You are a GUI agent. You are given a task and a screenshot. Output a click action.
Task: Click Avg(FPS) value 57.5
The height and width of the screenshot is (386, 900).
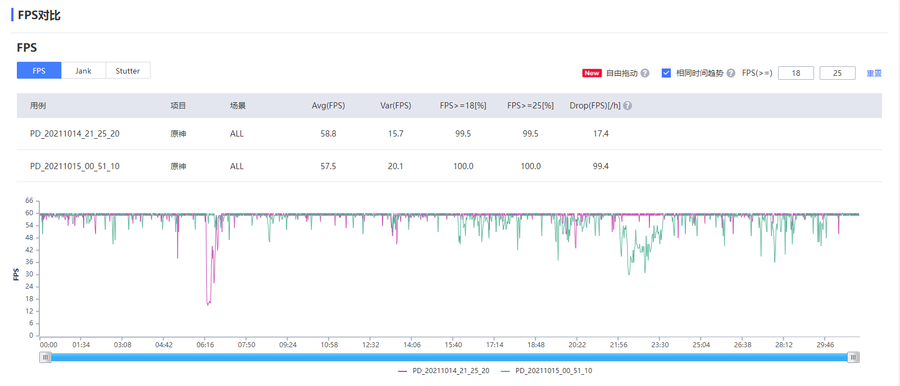(x=329, y=166)
